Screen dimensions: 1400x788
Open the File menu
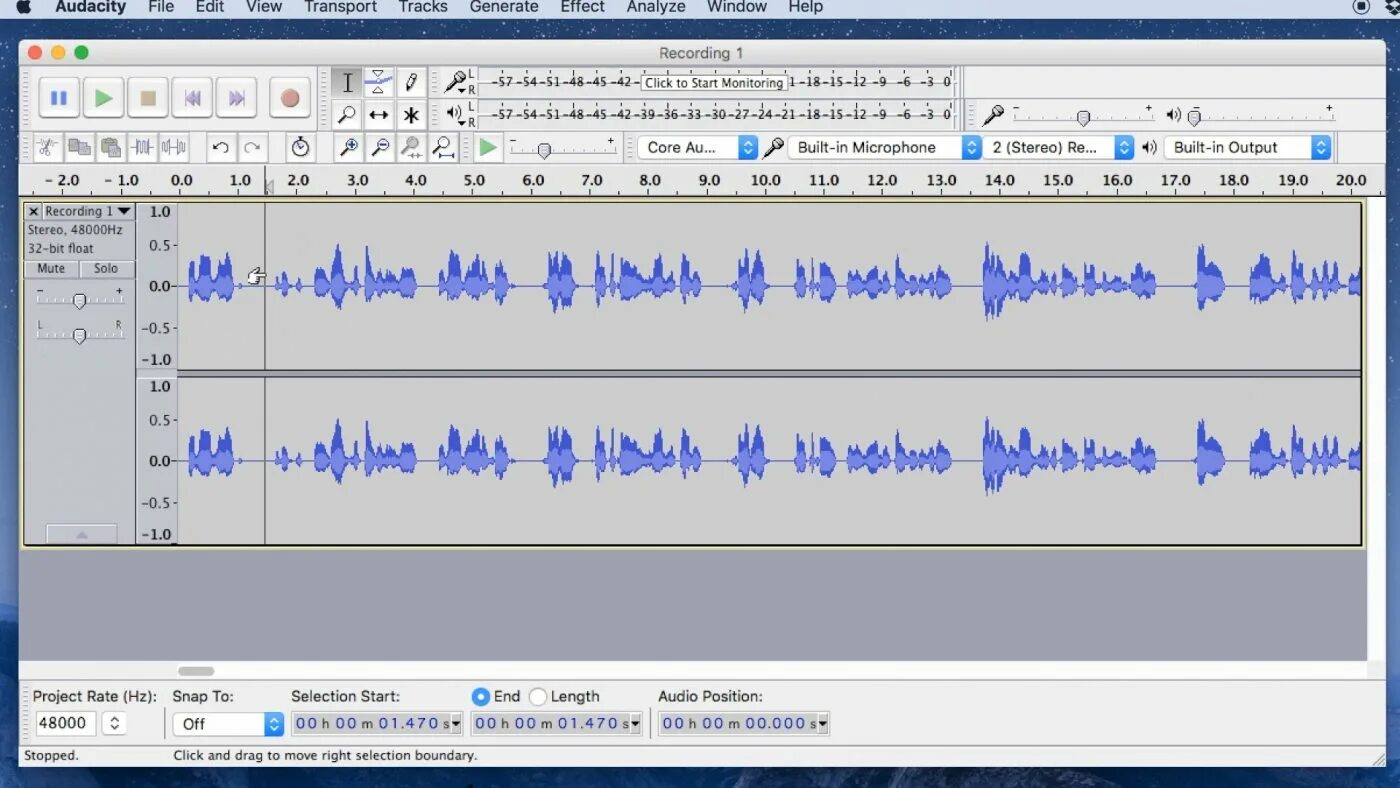pos(160,7)
